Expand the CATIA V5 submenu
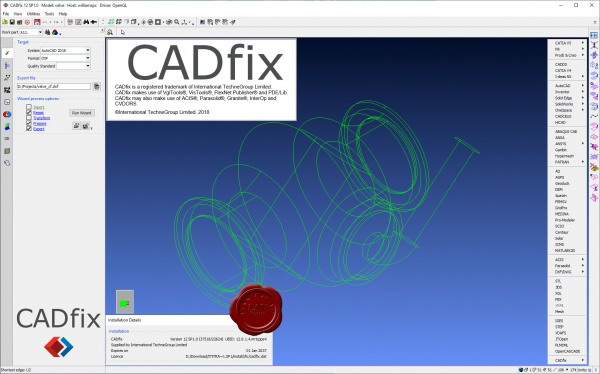Screen dimensions: 600x374 click(x=567, y=43)
